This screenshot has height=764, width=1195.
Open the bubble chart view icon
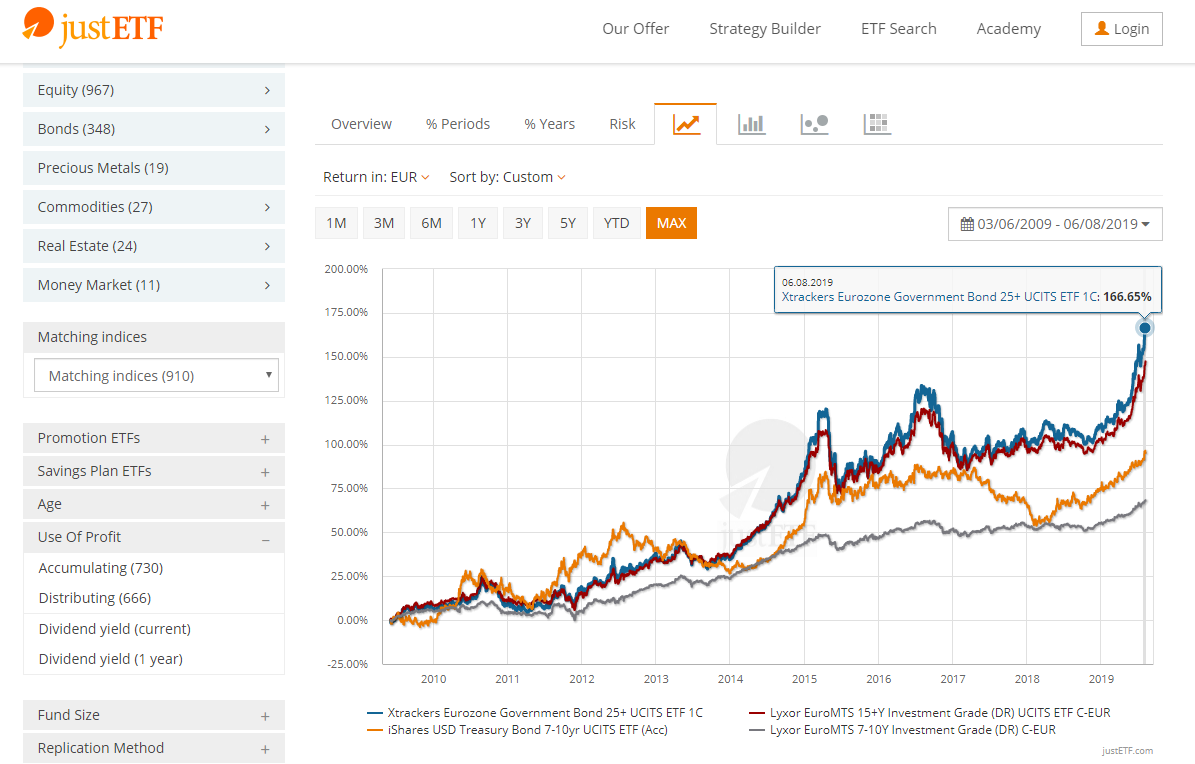point(814,124)
